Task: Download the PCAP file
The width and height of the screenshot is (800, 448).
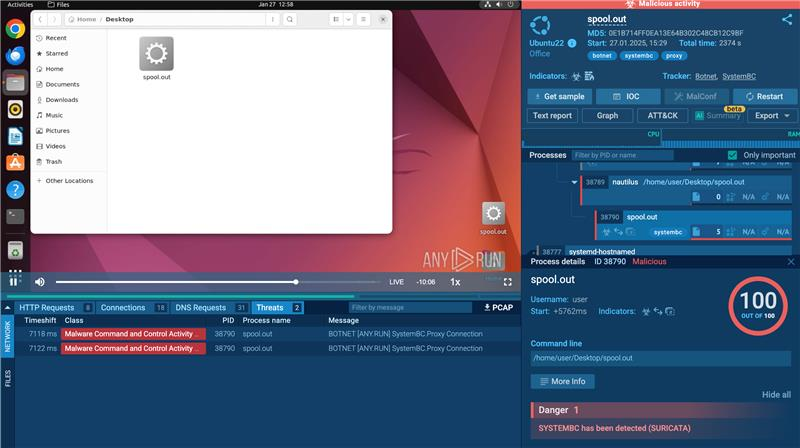Action: (499, 307)
